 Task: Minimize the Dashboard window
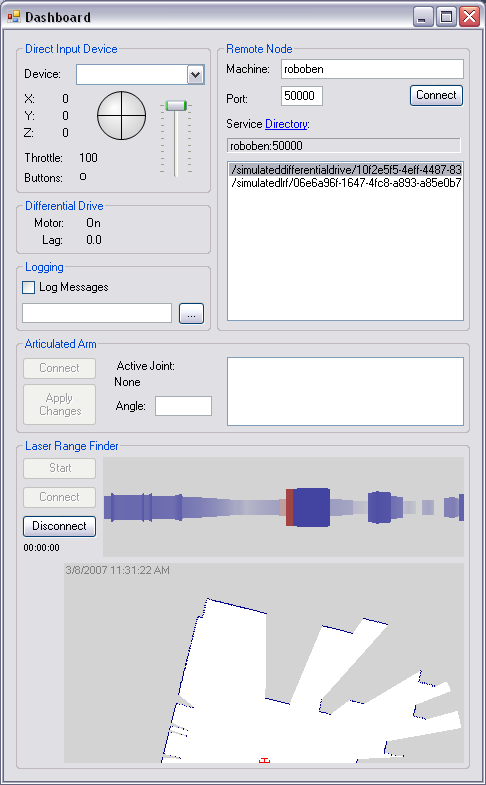coord(423,17)
